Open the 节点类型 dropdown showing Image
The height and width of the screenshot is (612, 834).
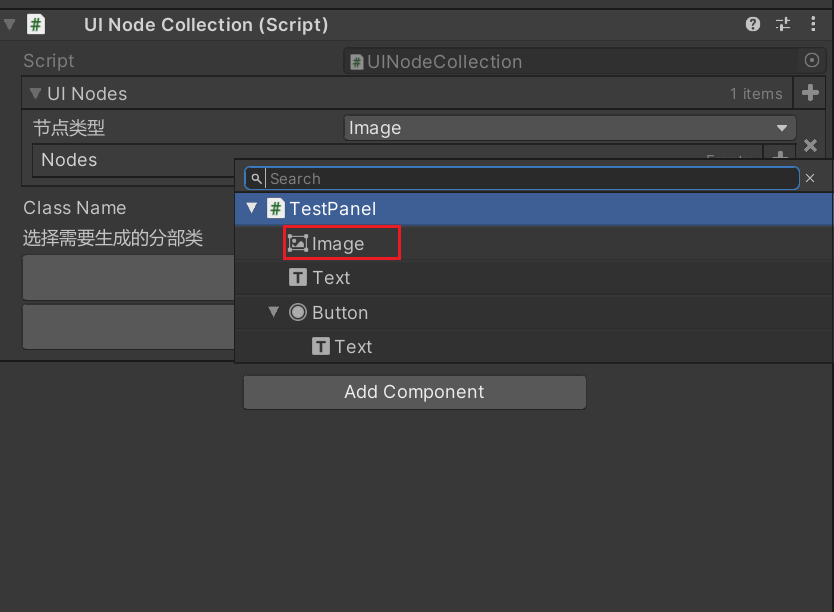click(x=569, y=128)
